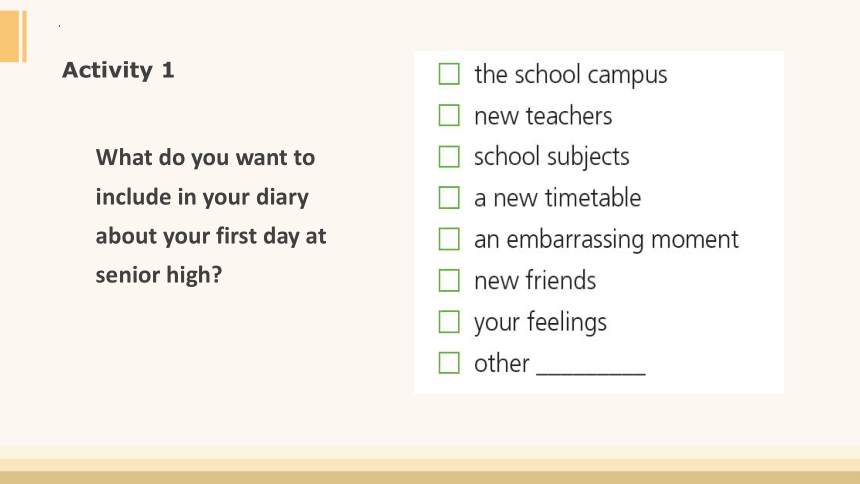
Task: Tick the 'an embarrassing moment' checkbox
Action: 449,239
